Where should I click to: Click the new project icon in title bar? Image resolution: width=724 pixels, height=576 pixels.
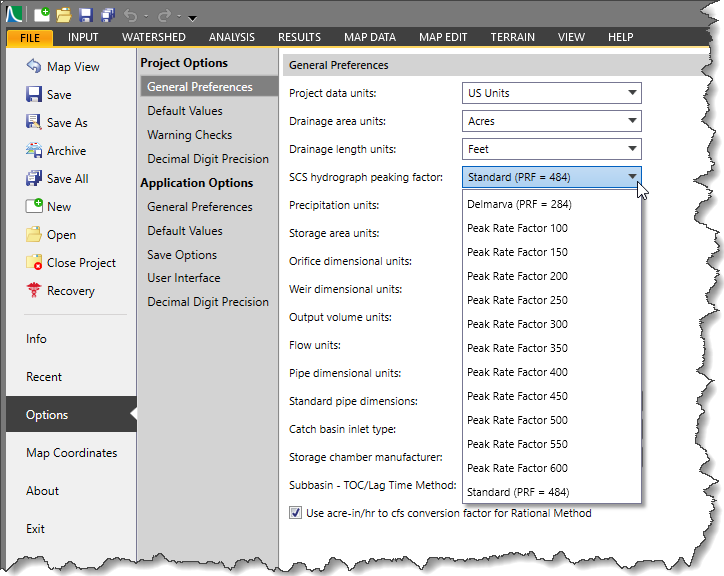pos(41,15)
